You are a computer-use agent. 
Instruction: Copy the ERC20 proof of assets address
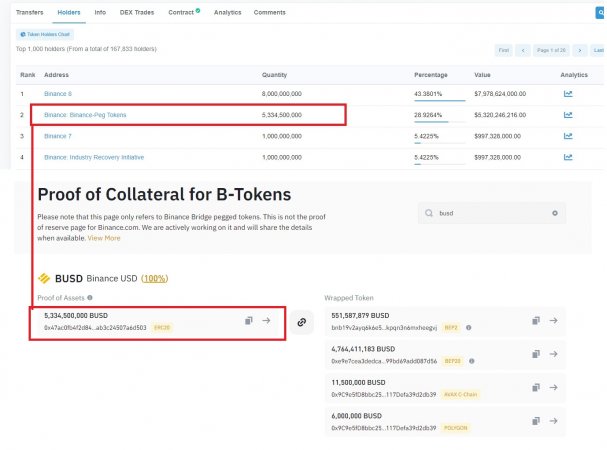coord(249,321)
